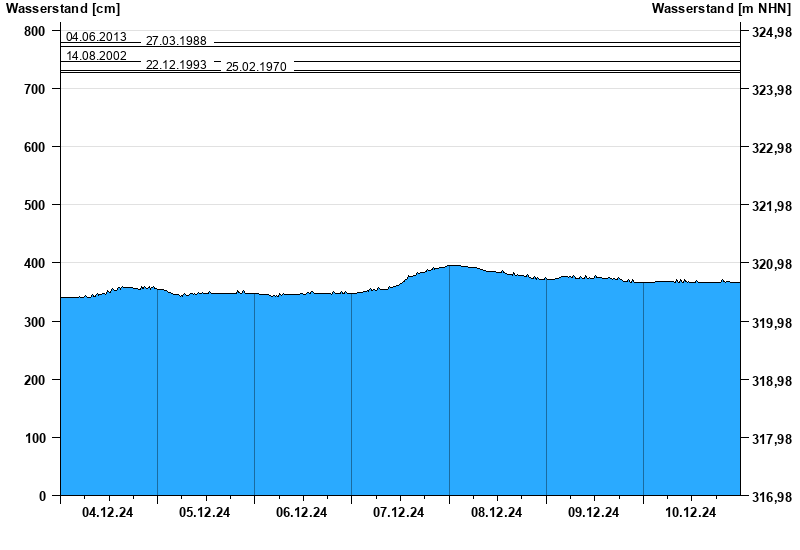Click the 25.02.1970 historic level label
This screenshot has height=550, width=800.
256,67
